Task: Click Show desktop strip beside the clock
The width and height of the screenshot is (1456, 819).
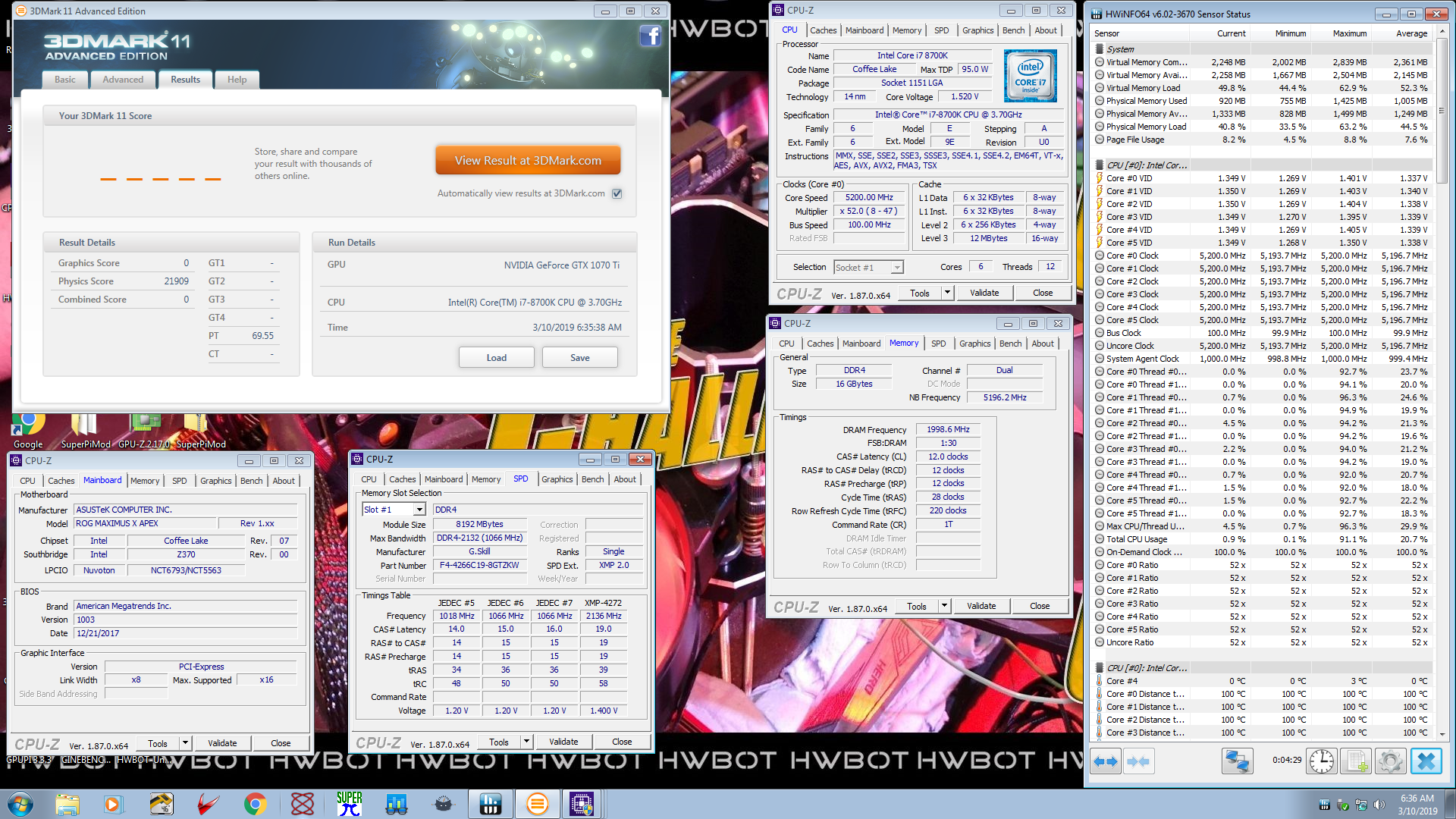Action: click(1450, 805)
